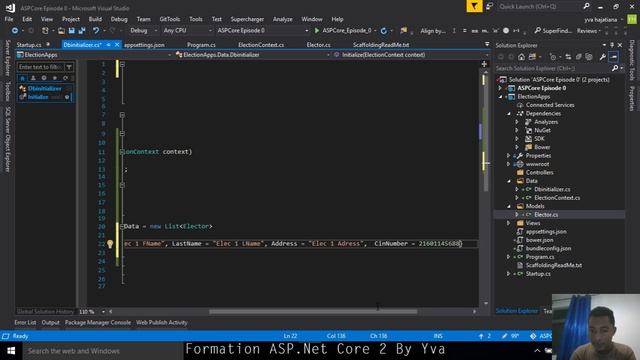Click the Quick Launch search field

pyautogui.click(x=539, y=7)
